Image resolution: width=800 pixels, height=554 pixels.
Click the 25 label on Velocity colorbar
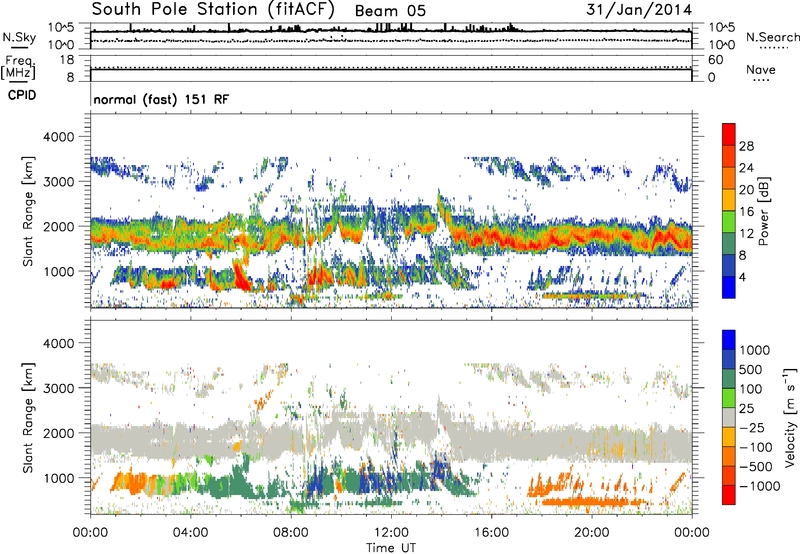tap(746, 409)
